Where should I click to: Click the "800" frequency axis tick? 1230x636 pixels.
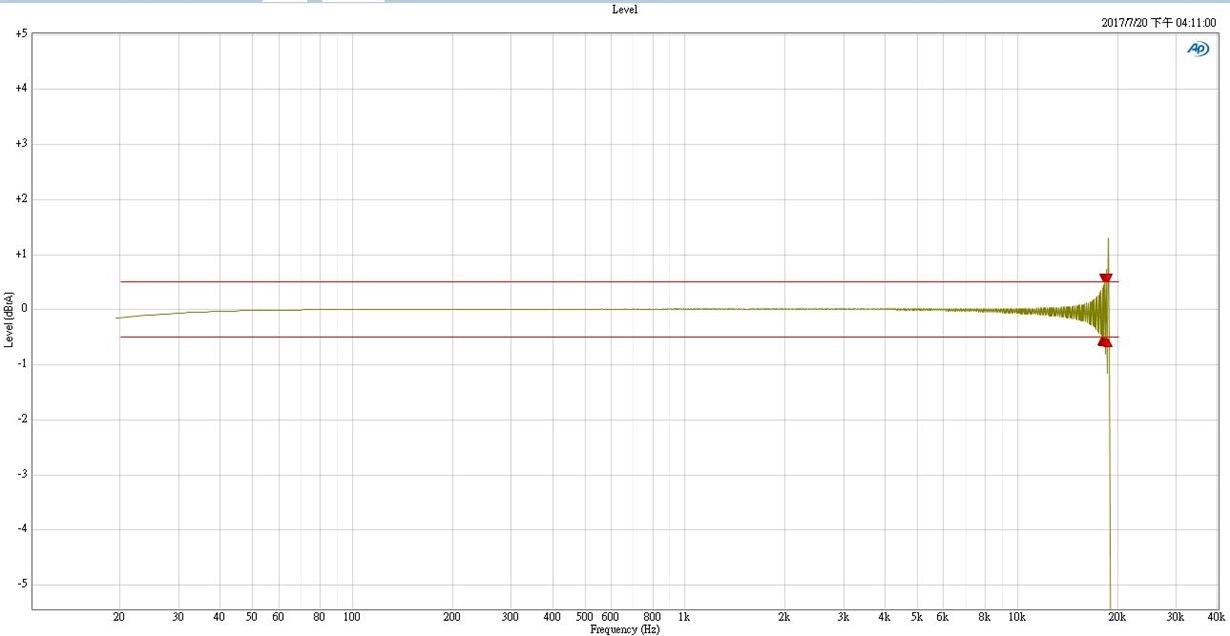click(x=653, y=617)
